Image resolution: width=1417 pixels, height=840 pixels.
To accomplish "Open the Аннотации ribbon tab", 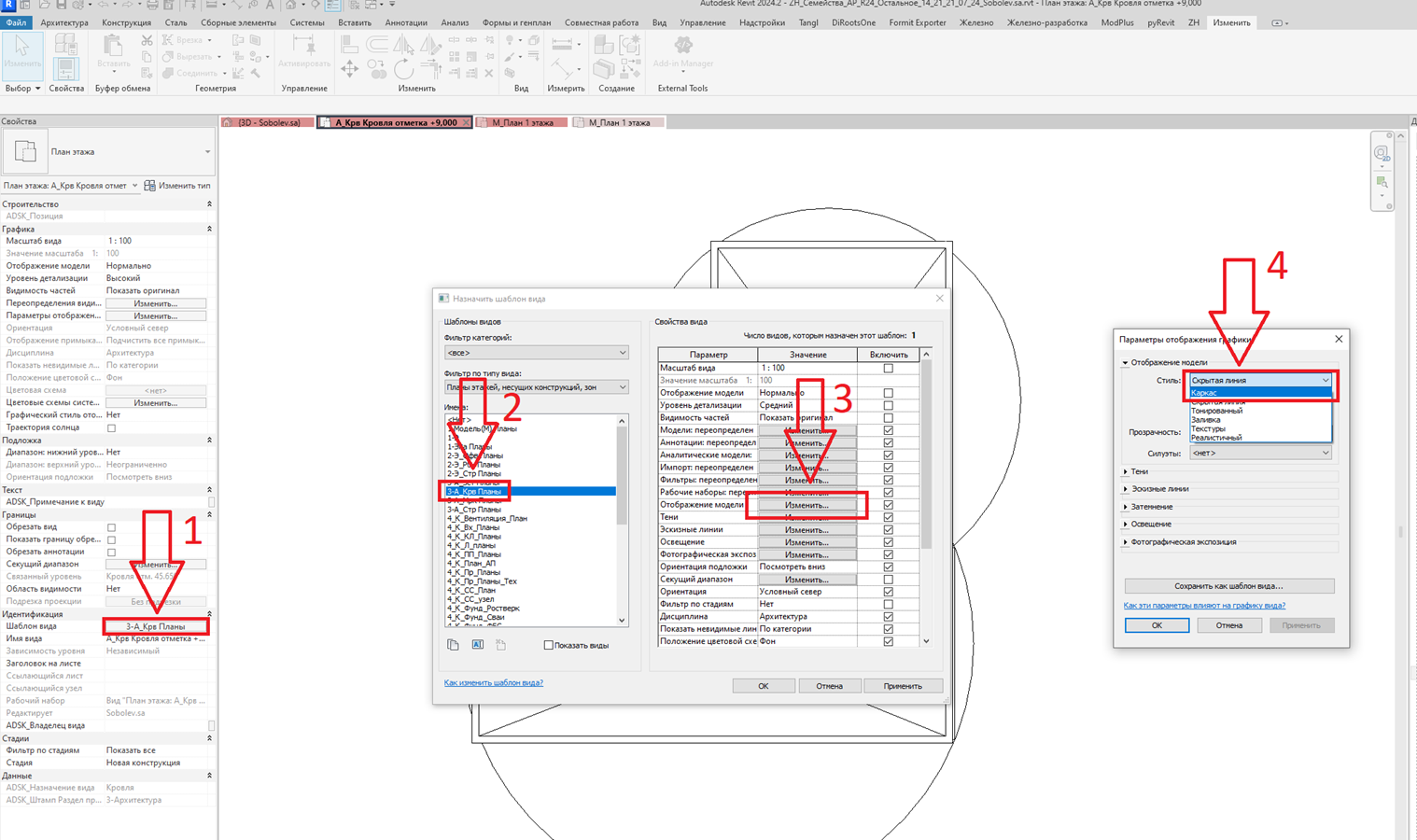I will coord(406,22).
